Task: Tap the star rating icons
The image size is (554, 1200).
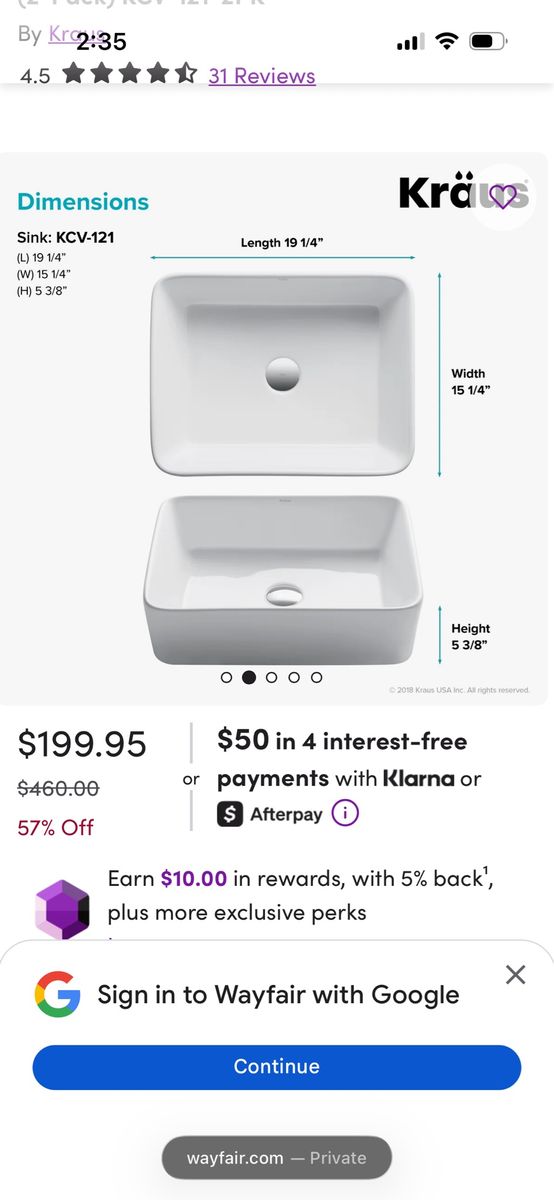Action: point(129,74)
